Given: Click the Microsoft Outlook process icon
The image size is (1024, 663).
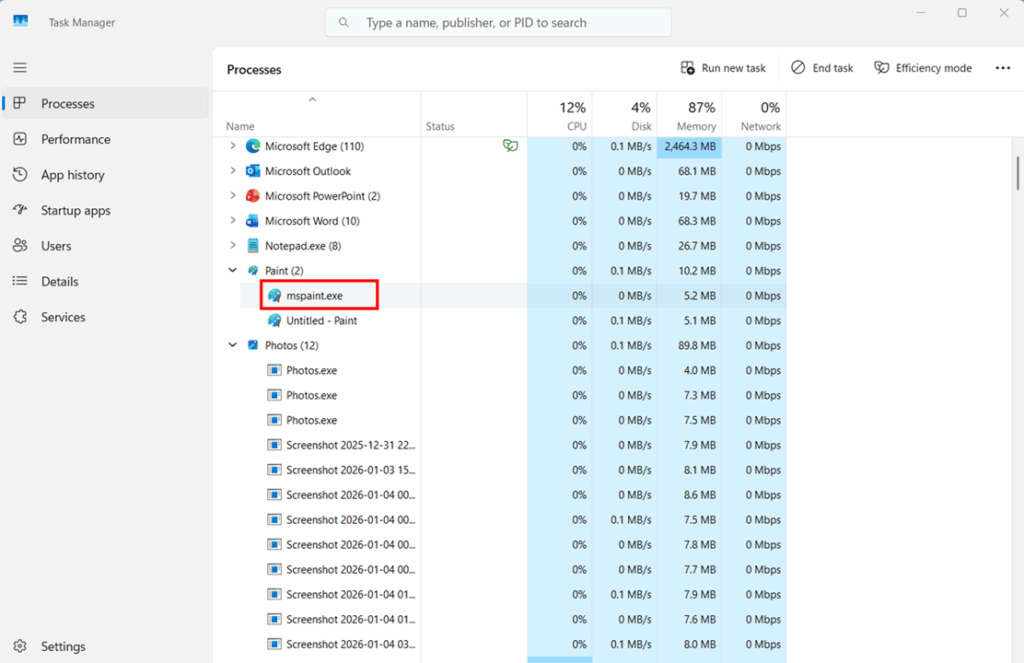Looking at the screenshot, I should pos(253,171).
